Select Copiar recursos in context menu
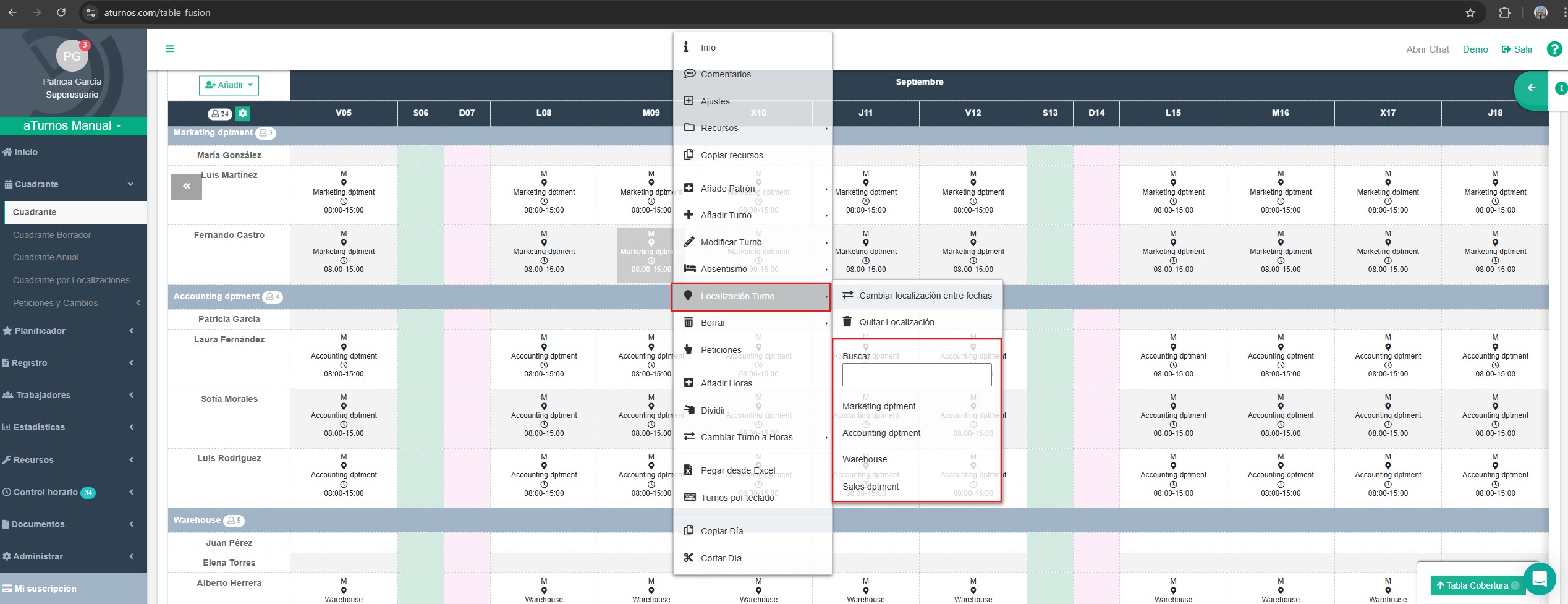The image size is (1568, 604). [x=731, y=155]
